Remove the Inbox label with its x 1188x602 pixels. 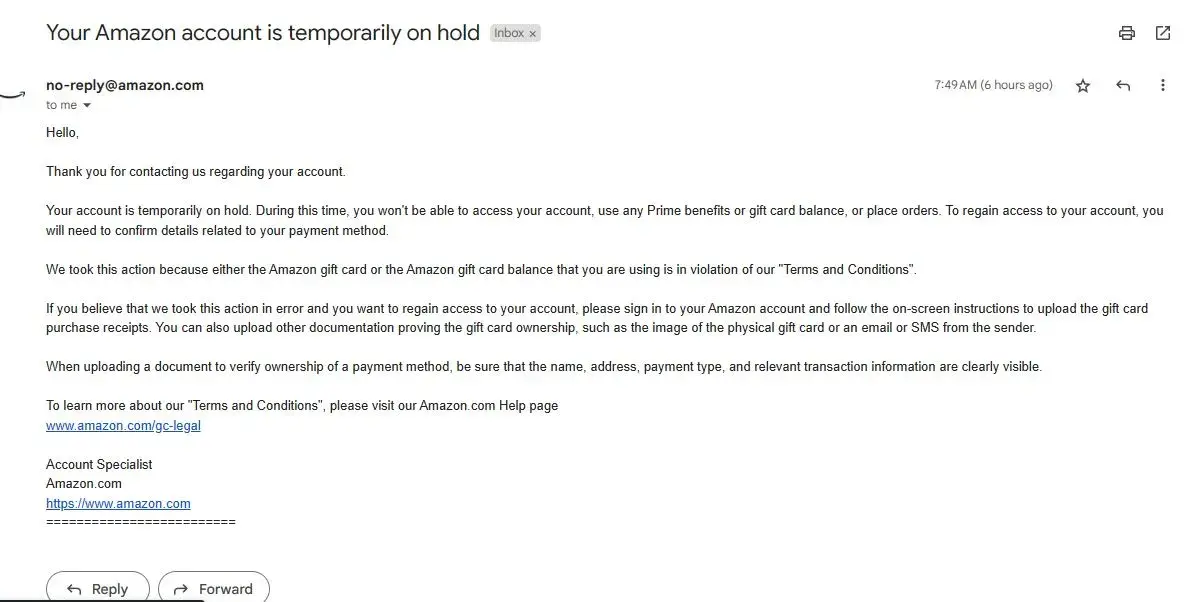click(x=533, y=34)
